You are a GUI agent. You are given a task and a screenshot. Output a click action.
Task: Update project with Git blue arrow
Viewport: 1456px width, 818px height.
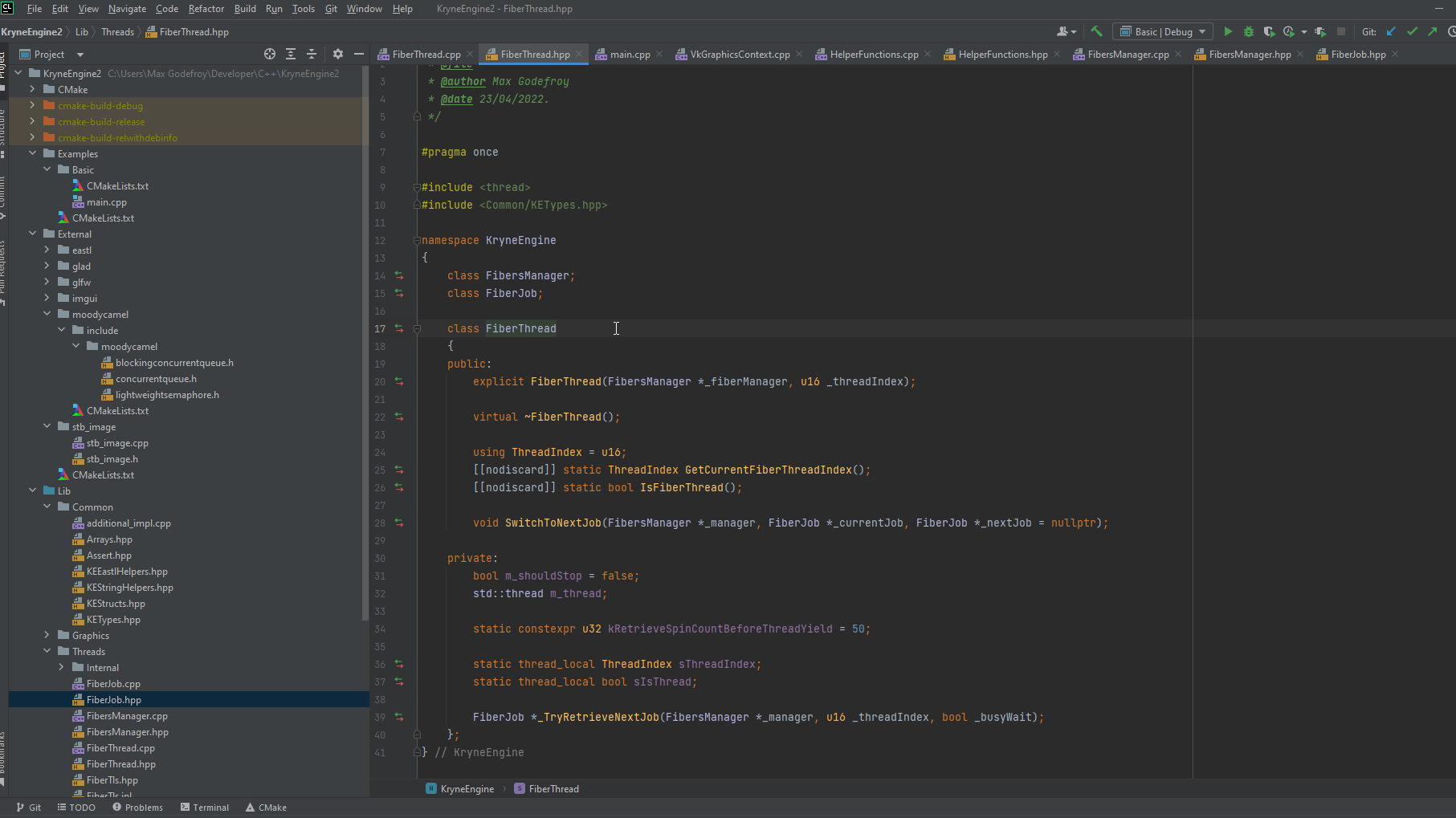[x=1391, y=31]
